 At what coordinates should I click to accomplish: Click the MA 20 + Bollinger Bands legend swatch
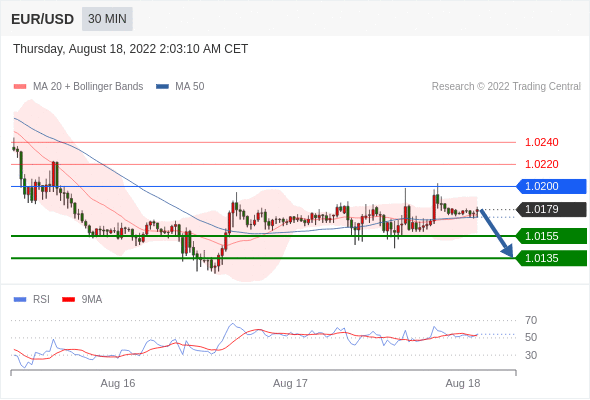[20, 87]
